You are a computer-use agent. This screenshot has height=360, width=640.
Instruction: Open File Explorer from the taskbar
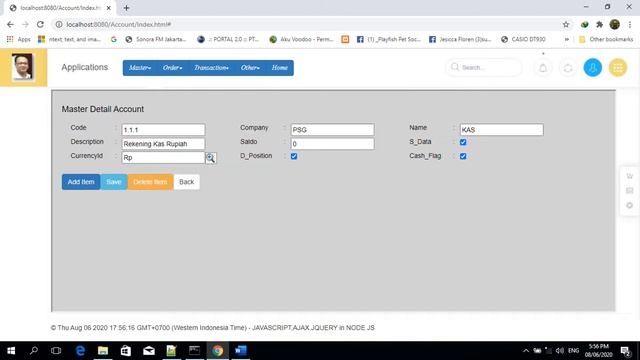tap(103, 351)
